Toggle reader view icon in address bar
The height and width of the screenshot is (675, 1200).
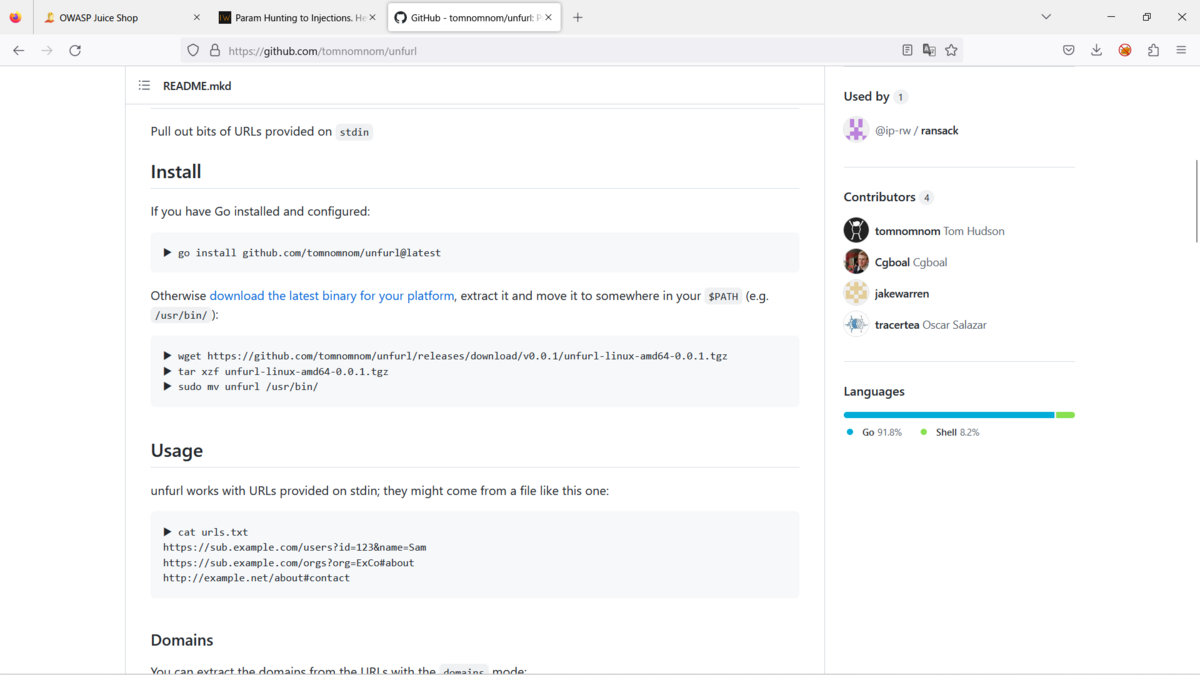click(907, 50)
